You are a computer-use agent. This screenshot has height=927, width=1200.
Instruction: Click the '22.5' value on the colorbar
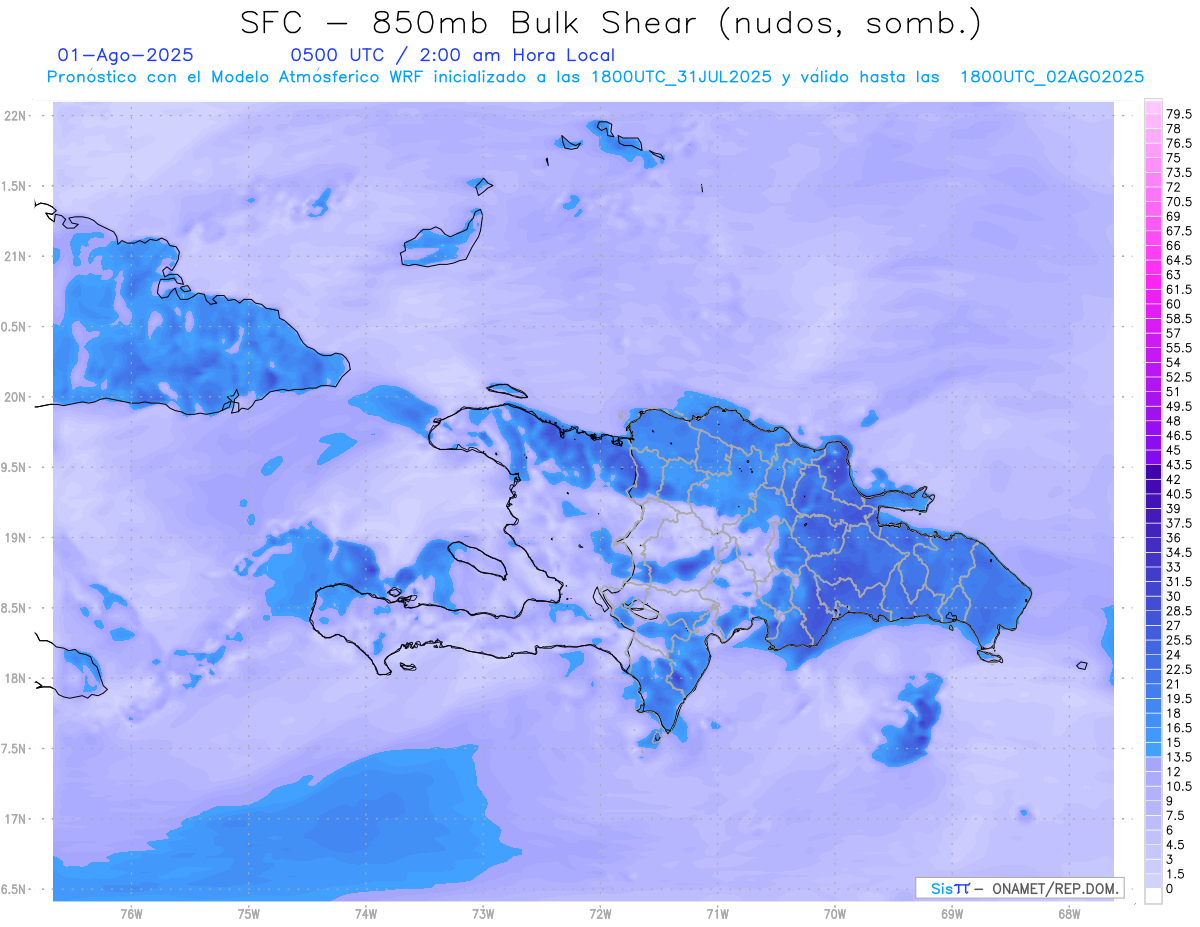[x=1179, y=669]
